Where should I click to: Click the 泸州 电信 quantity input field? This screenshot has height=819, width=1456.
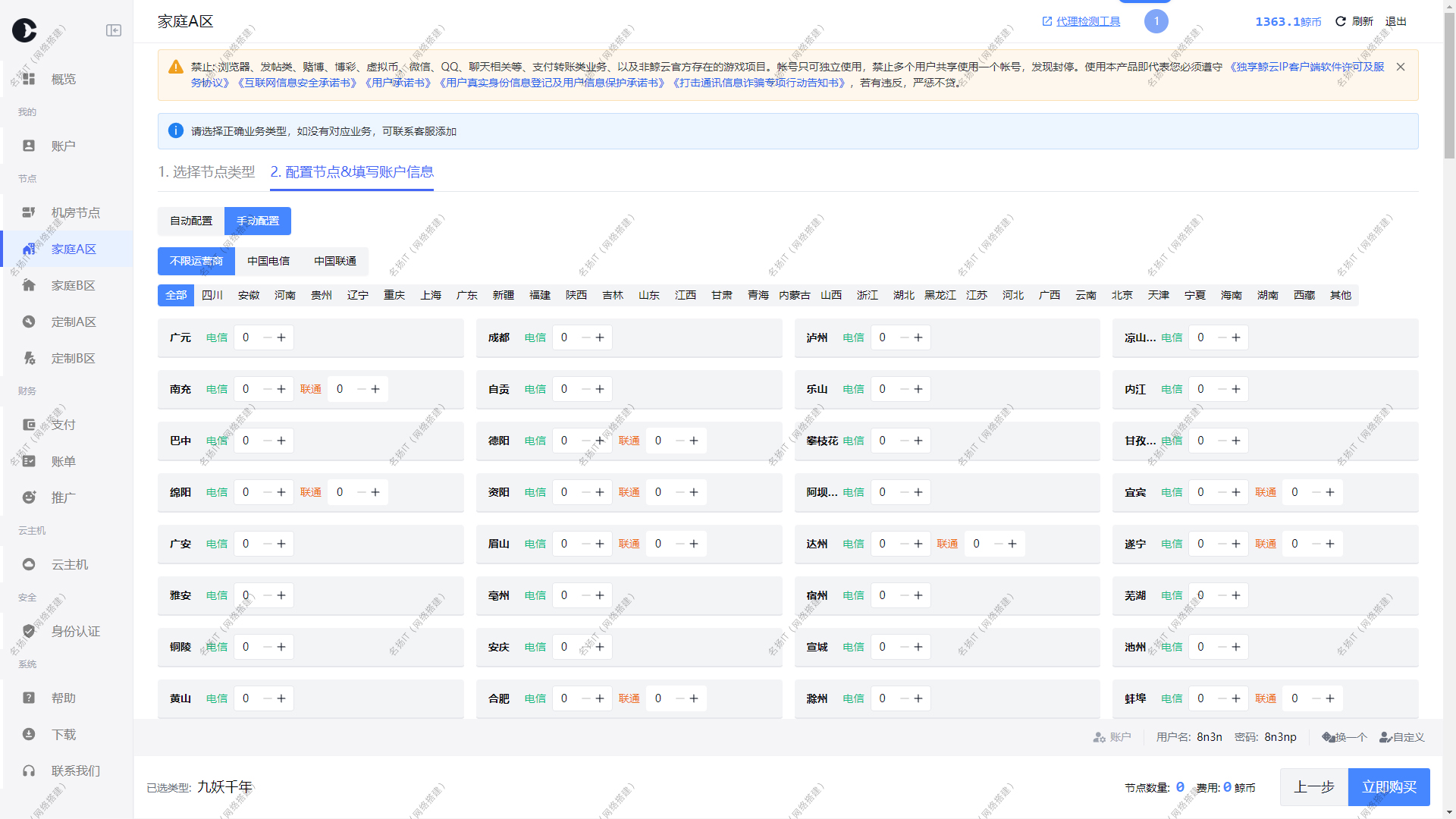click(x=882, y=337)
